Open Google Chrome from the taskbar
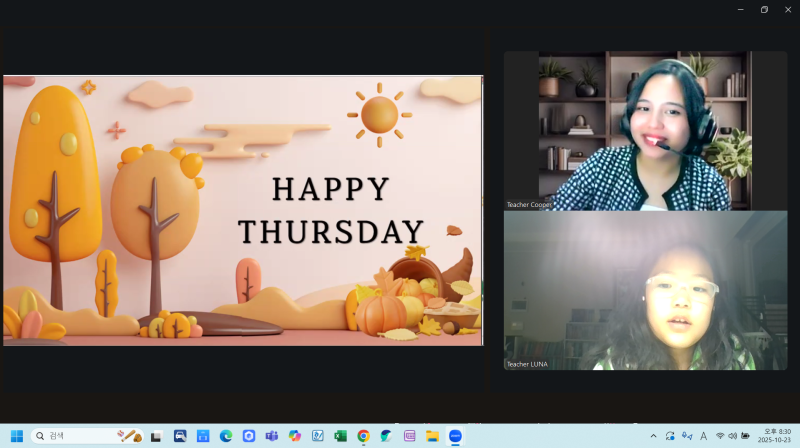 click(363, 436)
